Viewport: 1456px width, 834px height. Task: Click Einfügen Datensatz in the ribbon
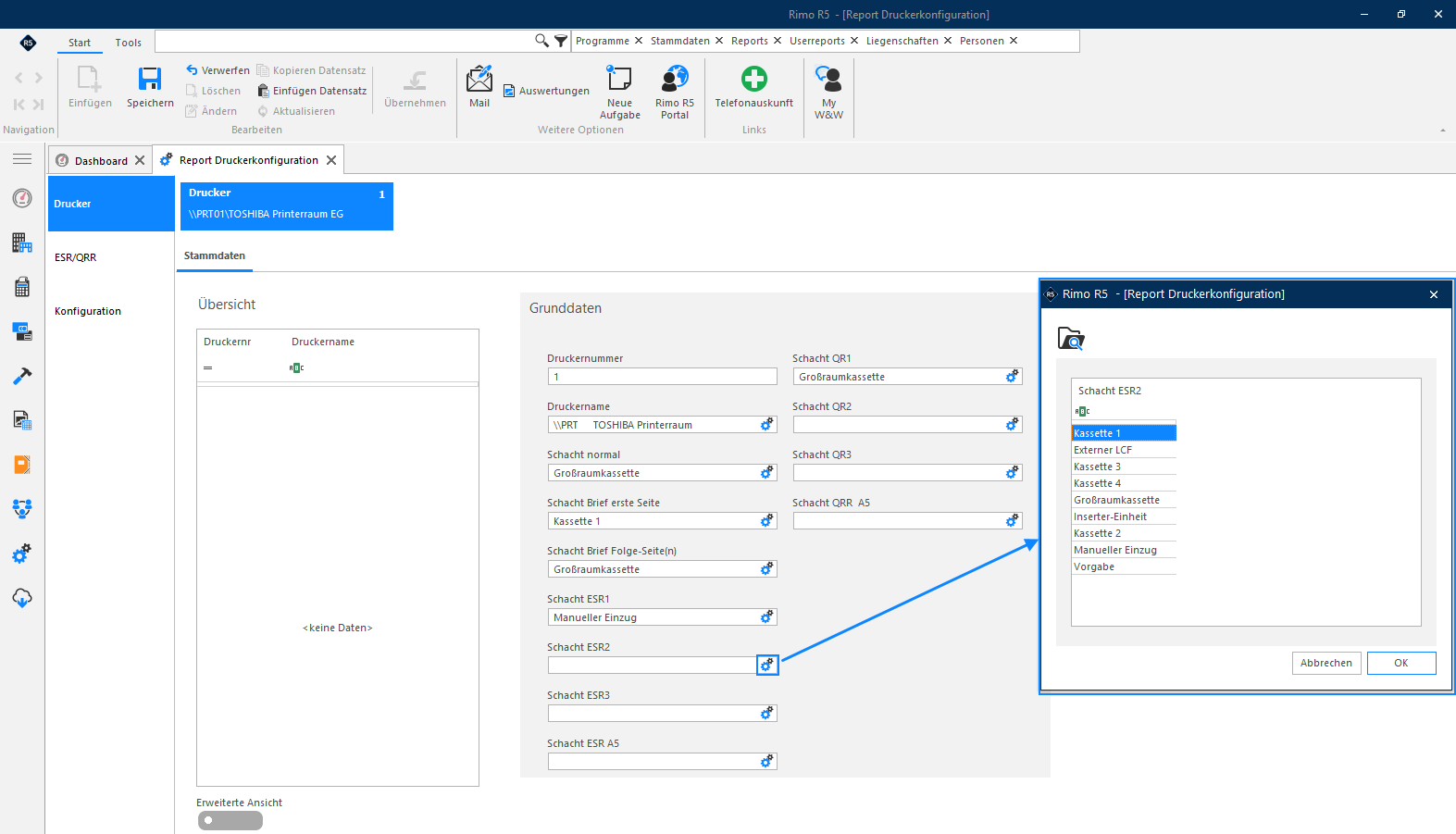click(312, 91)
